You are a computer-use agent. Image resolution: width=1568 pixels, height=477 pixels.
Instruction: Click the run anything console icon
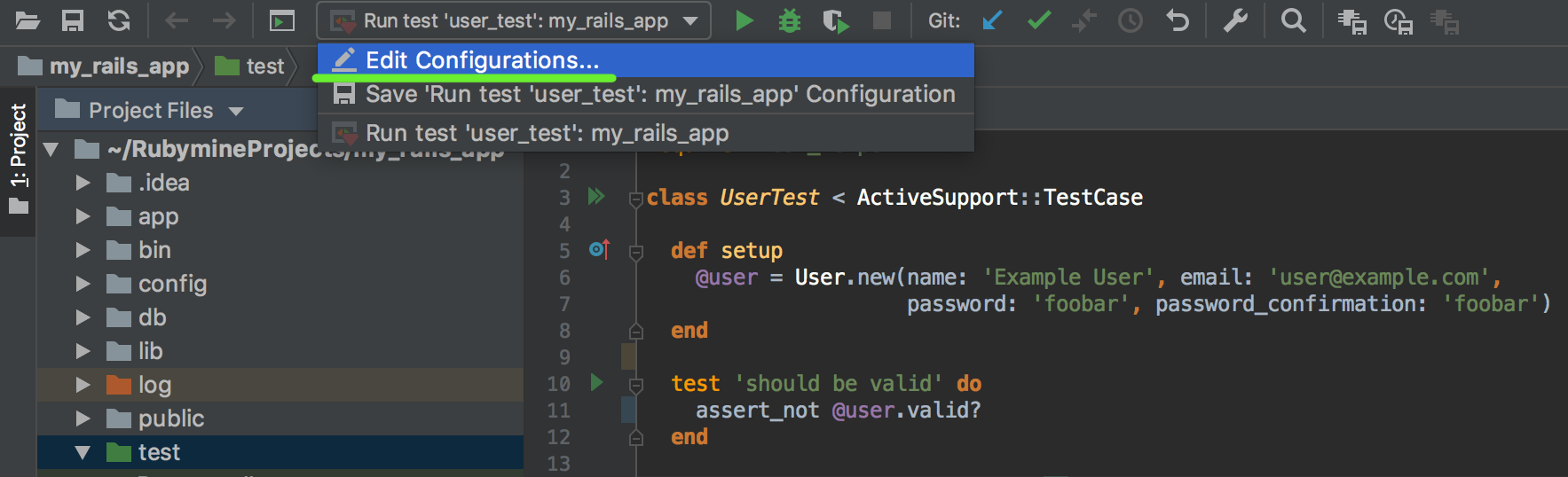pyautogui.click(x=282, y=20)
